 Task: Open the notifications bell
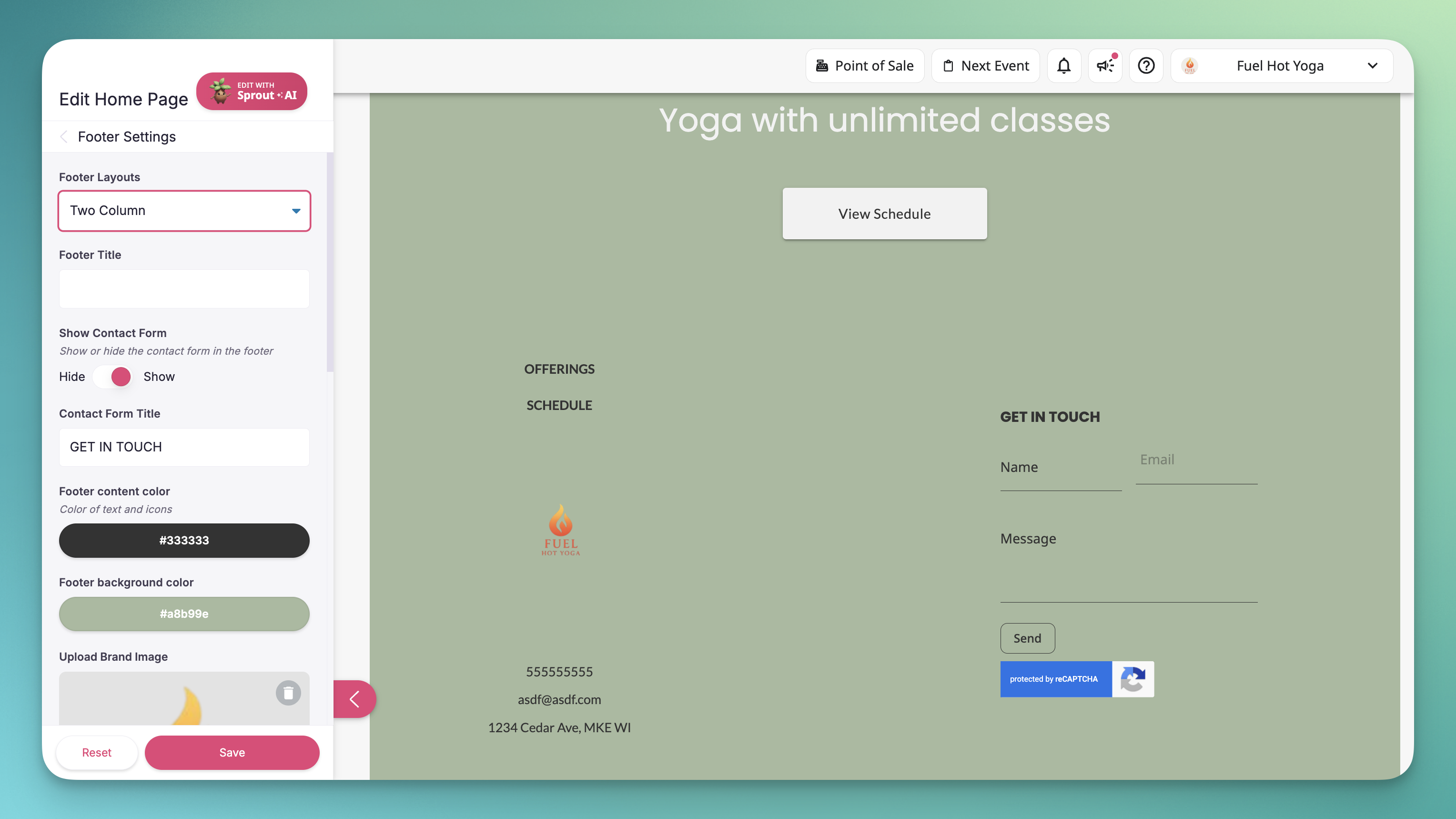[x=1064, y=66]
